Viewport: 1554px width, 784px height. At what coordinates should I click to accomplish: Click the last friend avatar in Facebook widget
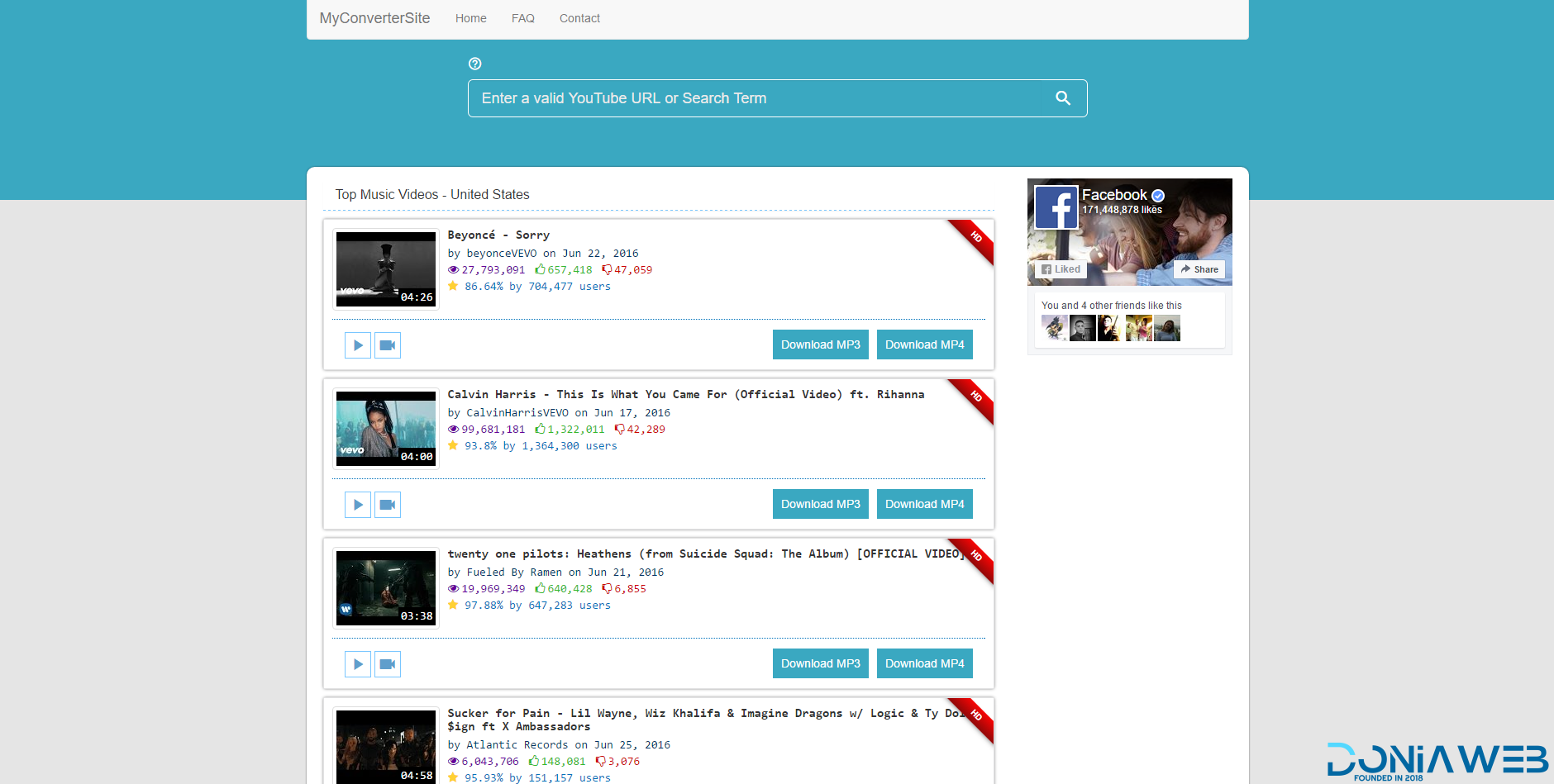point(1167,328)
